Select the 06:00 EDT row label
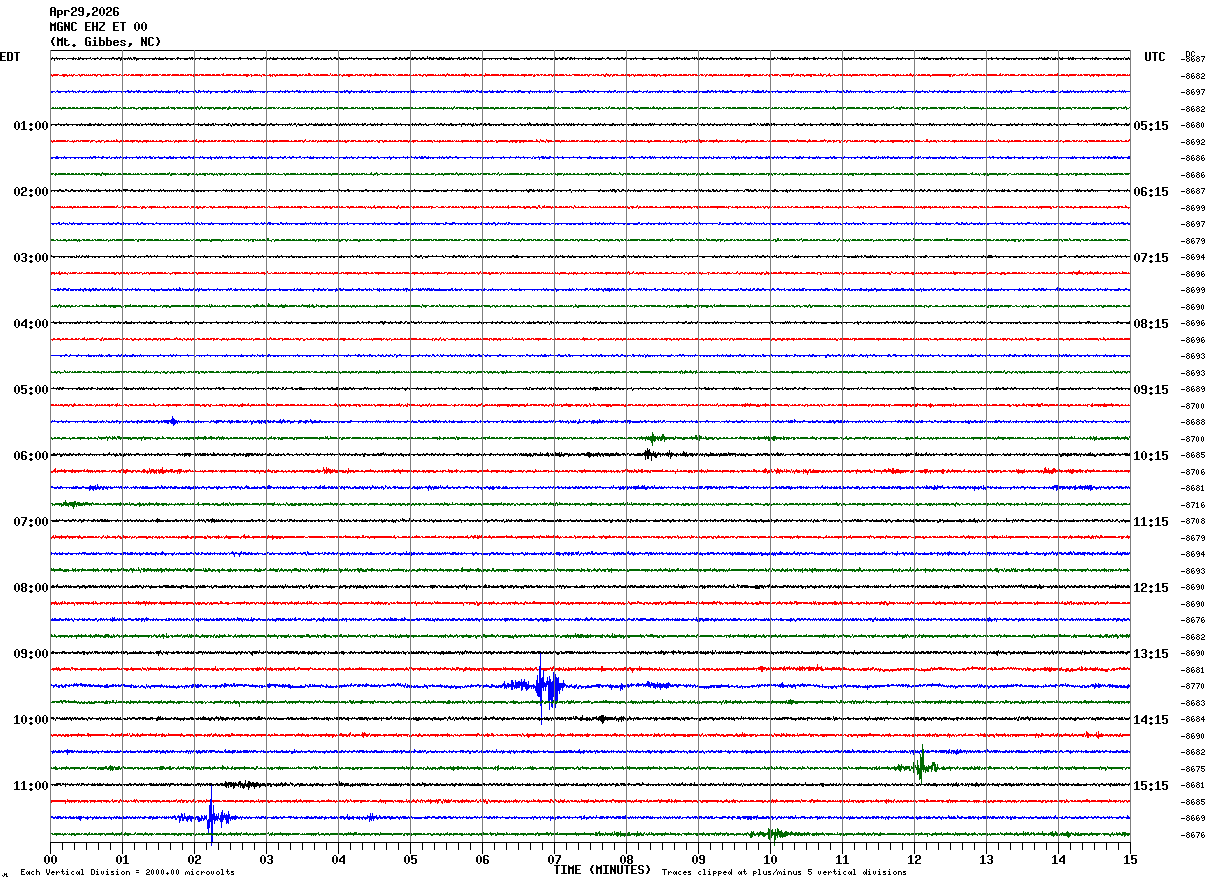The image size is (1210, 886). [x=30, y=456]
